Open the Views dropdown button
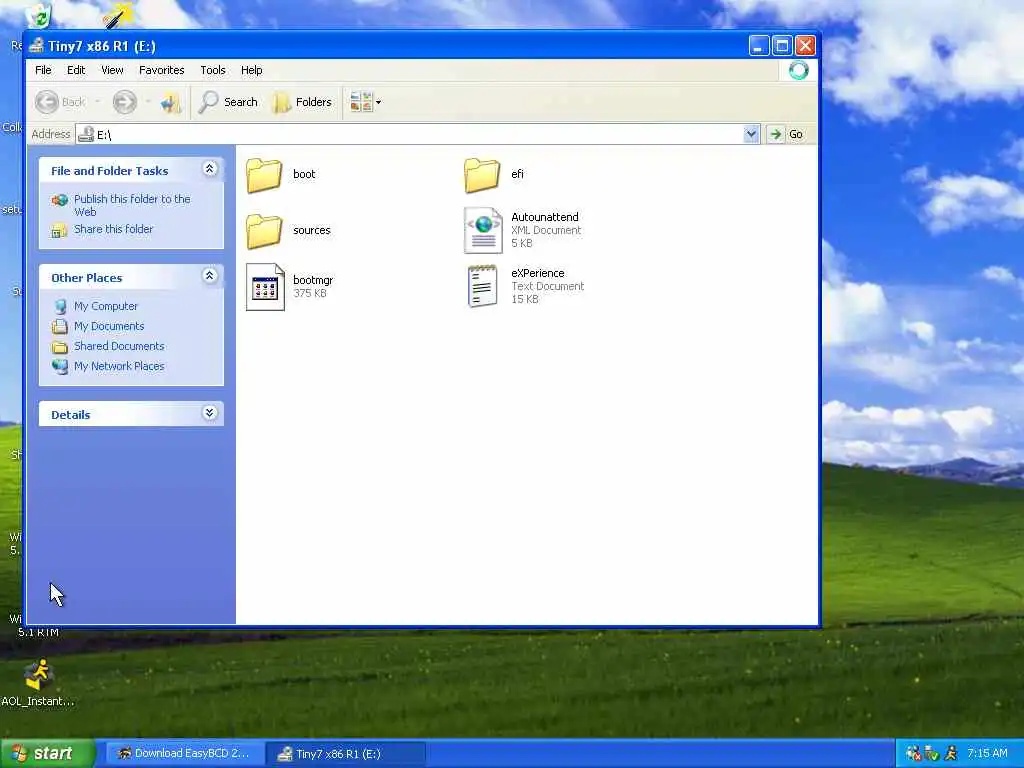1024x768 pixels. [x=365, y=102]
